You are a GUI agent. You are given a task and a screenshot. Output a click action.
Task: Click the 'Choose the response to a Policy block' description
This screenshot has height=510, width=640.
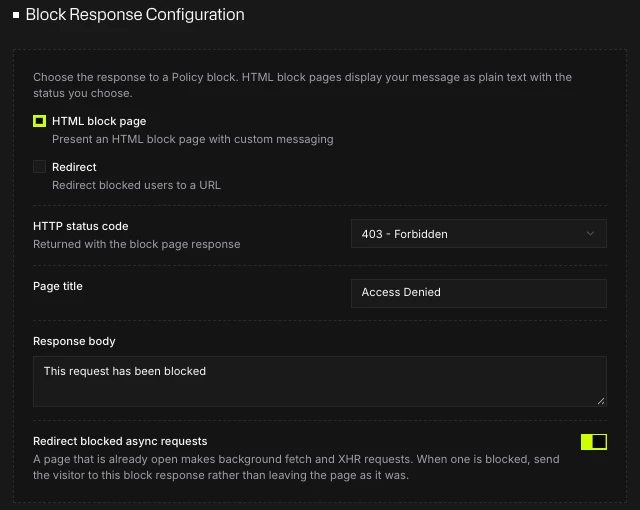[302, 85]
